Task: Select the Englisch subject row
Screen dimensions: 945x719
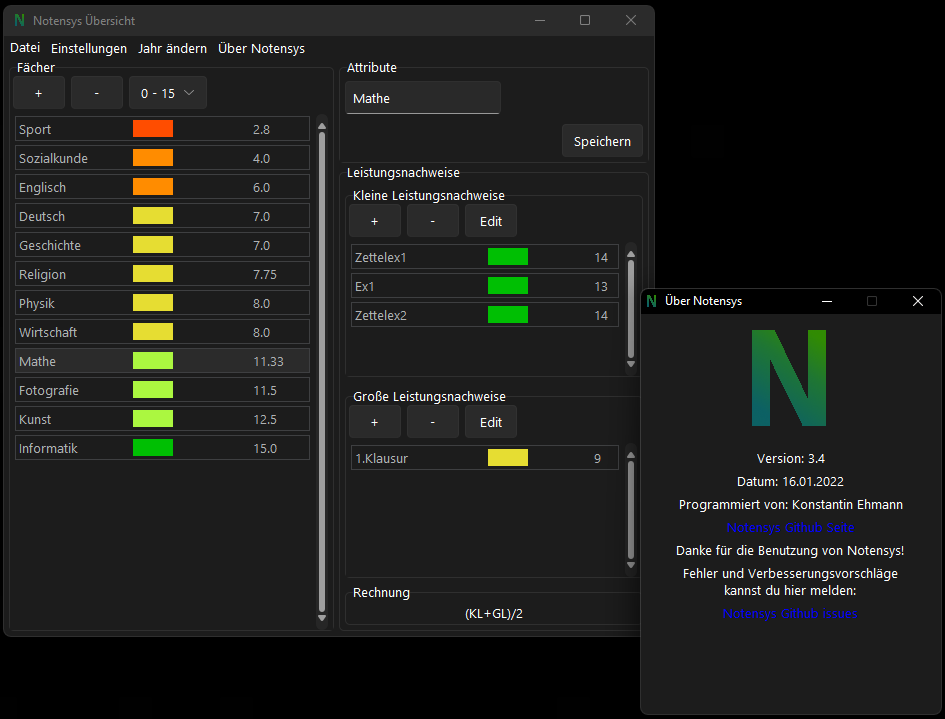Action: click(162, 187)
